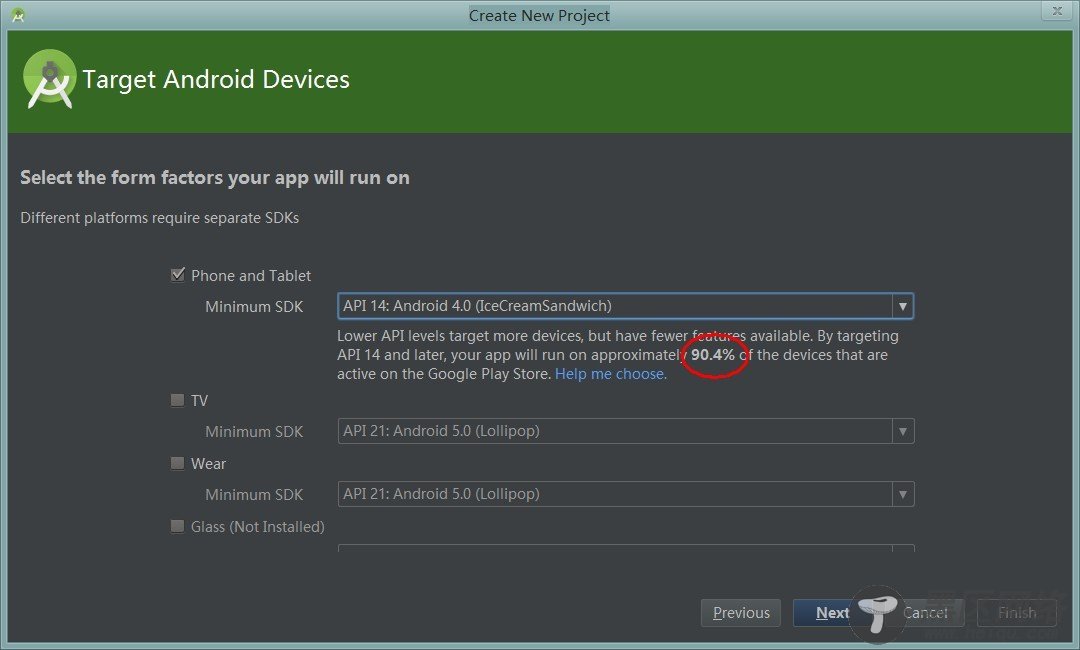
Task: Click the 'Glass (Not Installed)' label
Action: pyautogui.click(x=258, y=527)
